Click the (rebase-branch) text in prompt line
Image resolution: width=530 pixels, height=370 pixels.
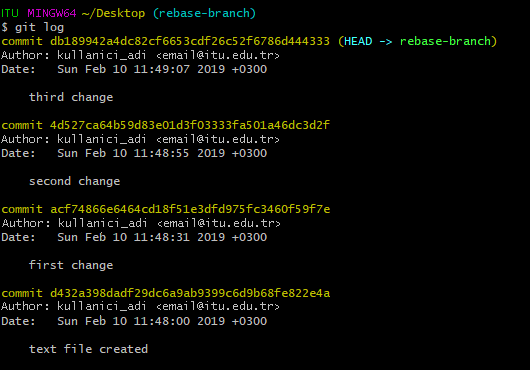pos(204,13)
